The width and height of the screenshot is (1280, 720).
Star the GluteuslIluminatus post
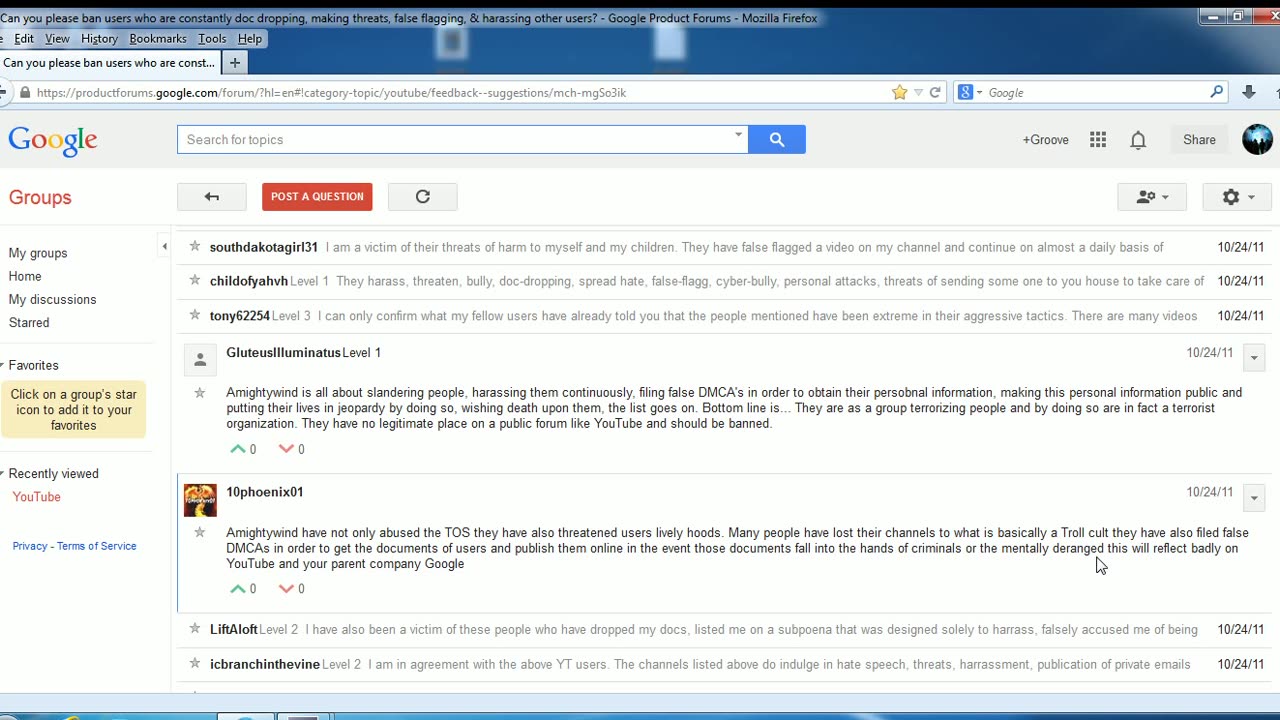[x=200, y=393]
